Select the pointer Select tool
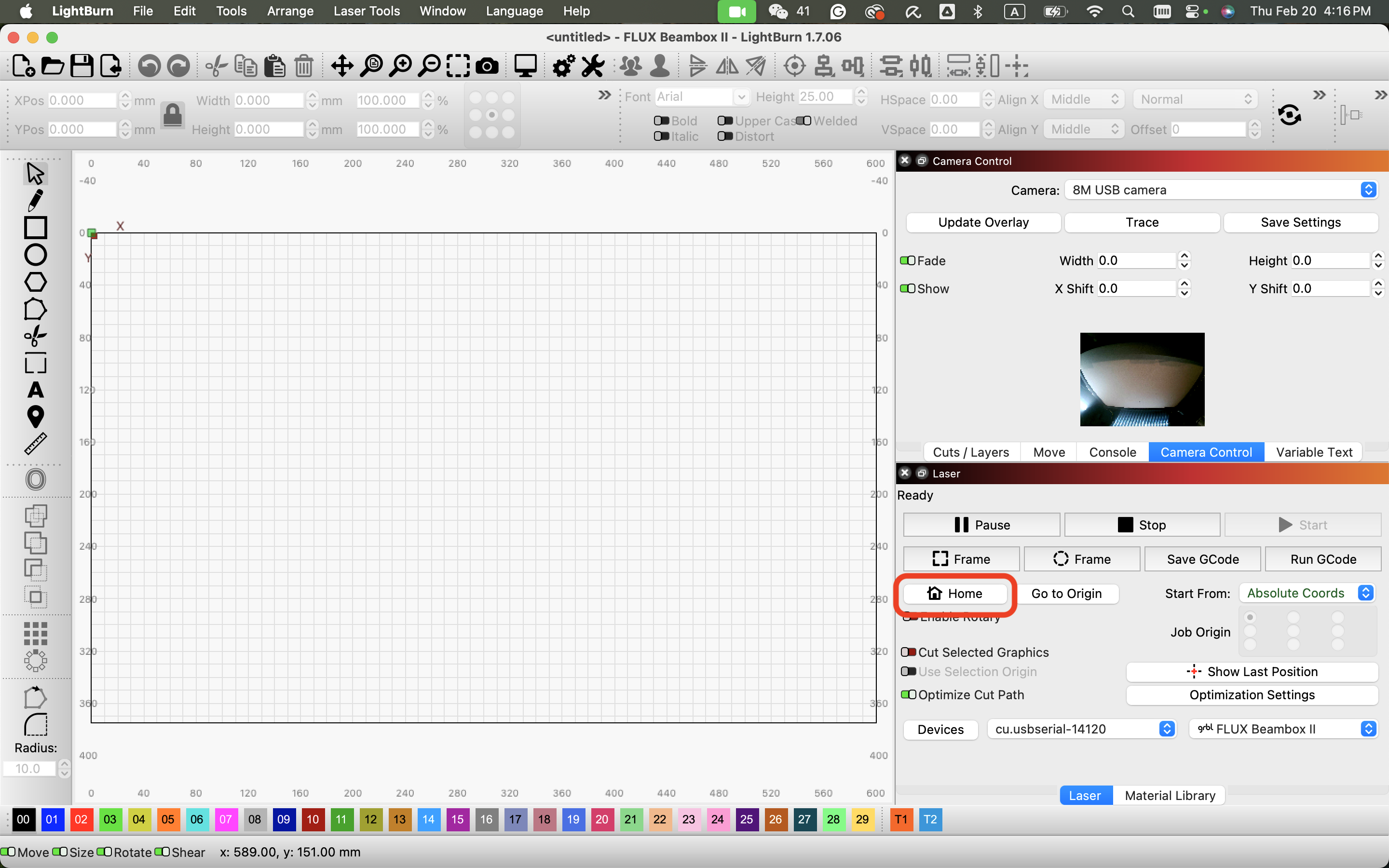 pos(35,174)
